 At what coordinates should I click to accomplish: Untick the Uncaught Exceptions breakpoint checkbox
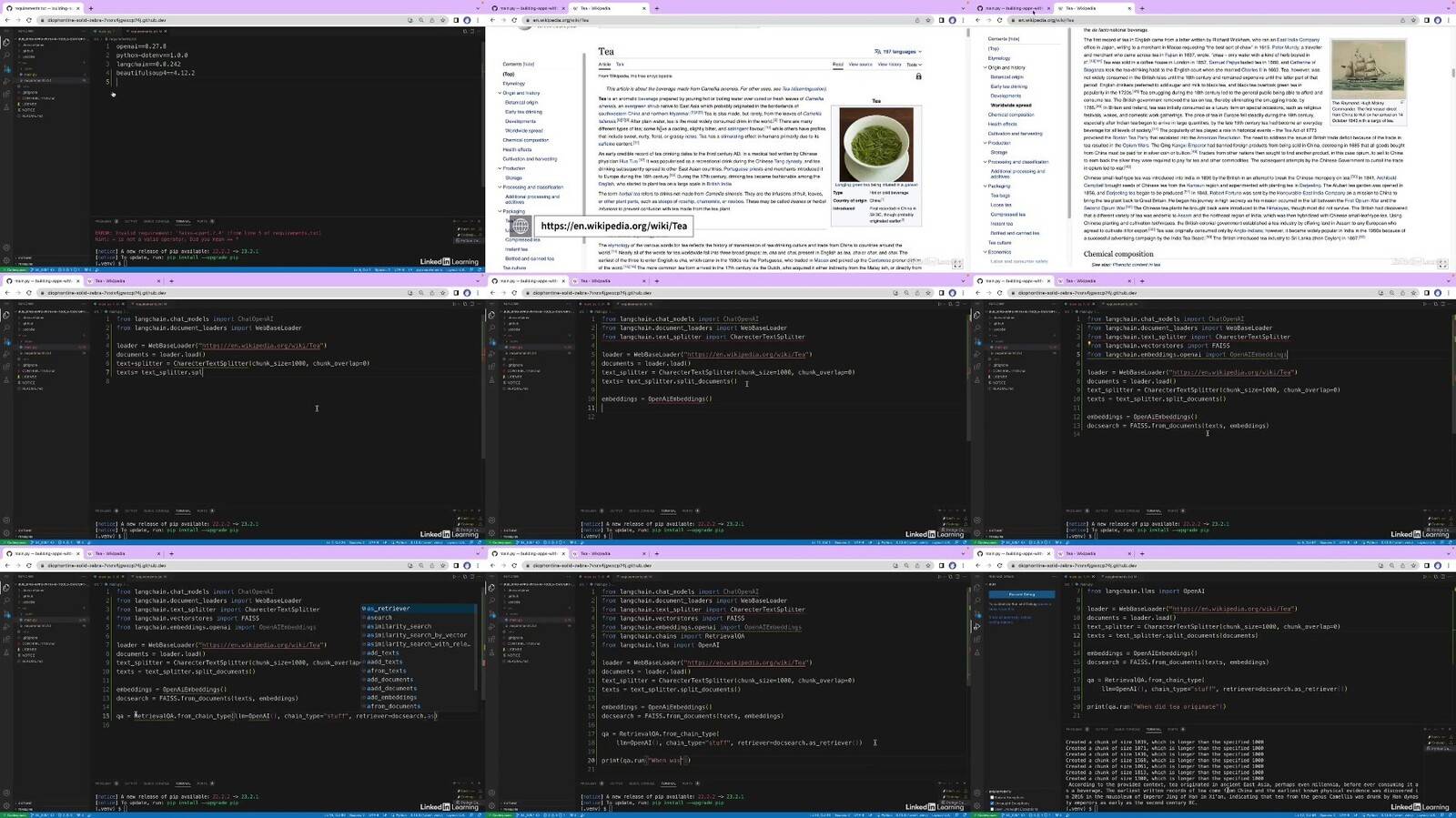(x=992, y=803)
